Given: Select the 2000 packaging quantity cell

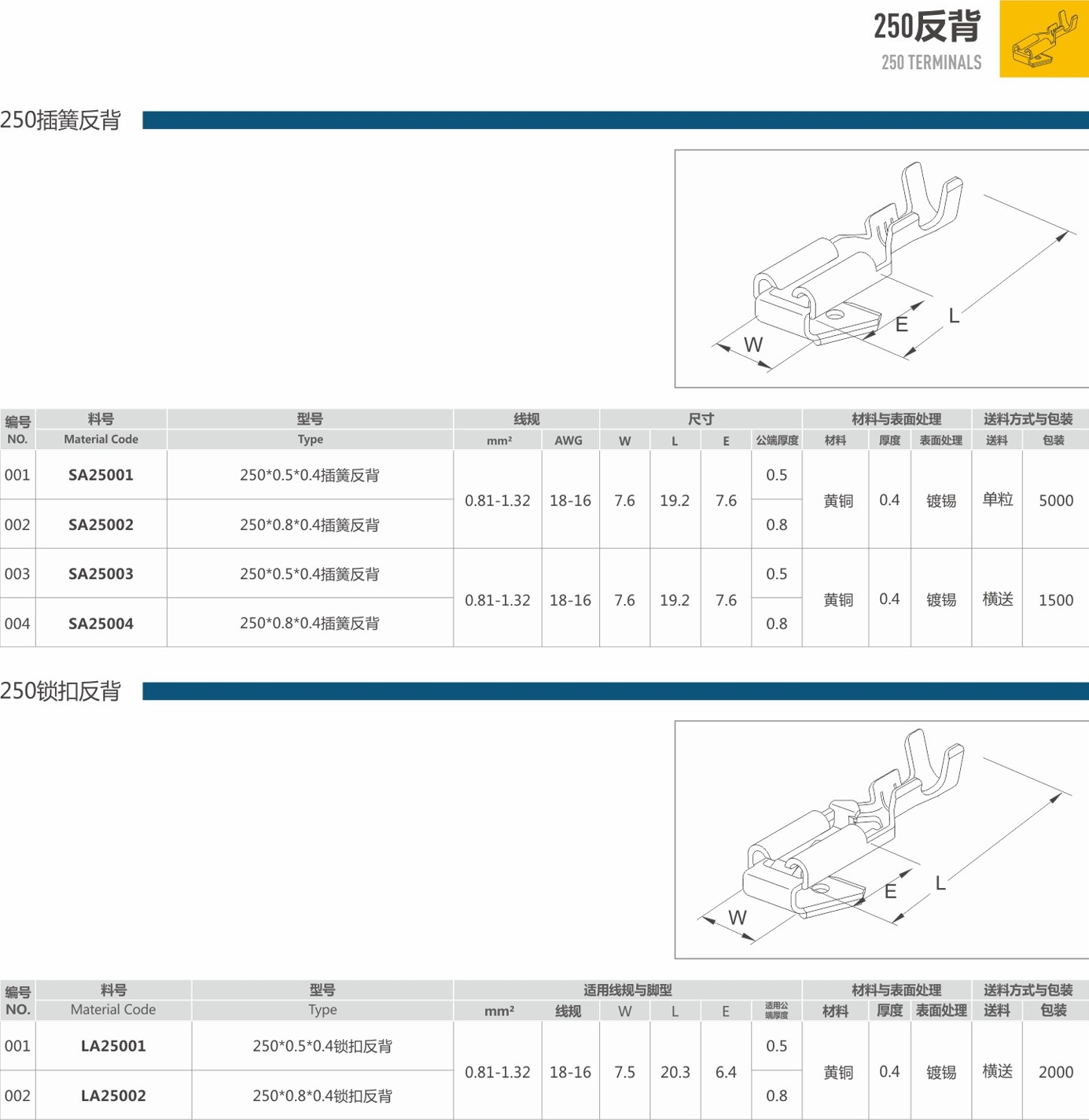Looking at the screenshot, I should 1055,1072.
